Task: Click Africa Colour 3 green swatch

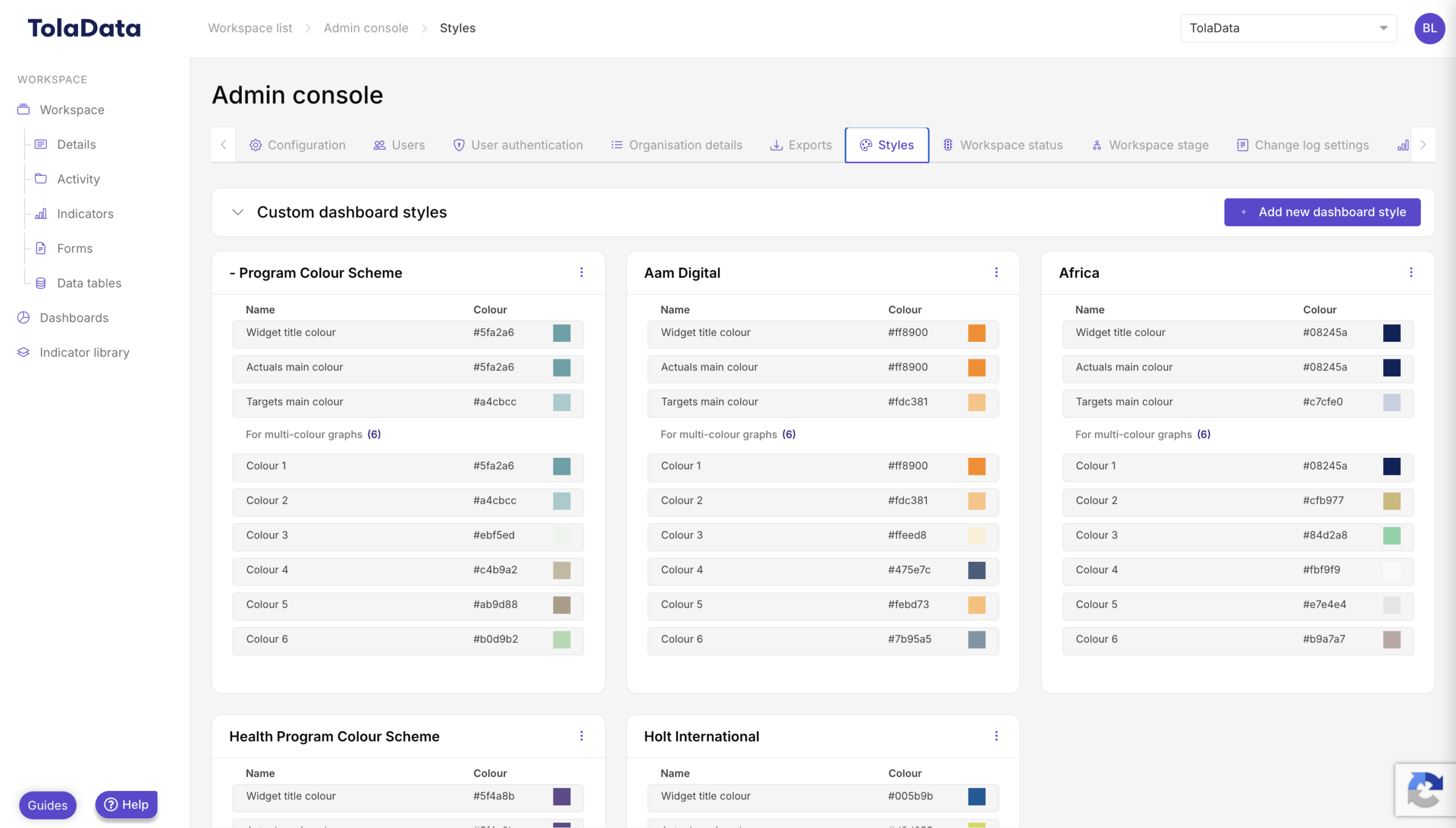Action: click(1391, 536)
